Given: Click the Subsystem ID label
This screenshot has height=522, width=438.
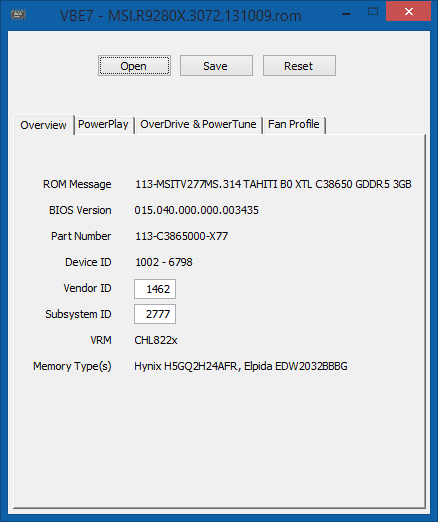Looking at the screenshot, I should point(78,314).
